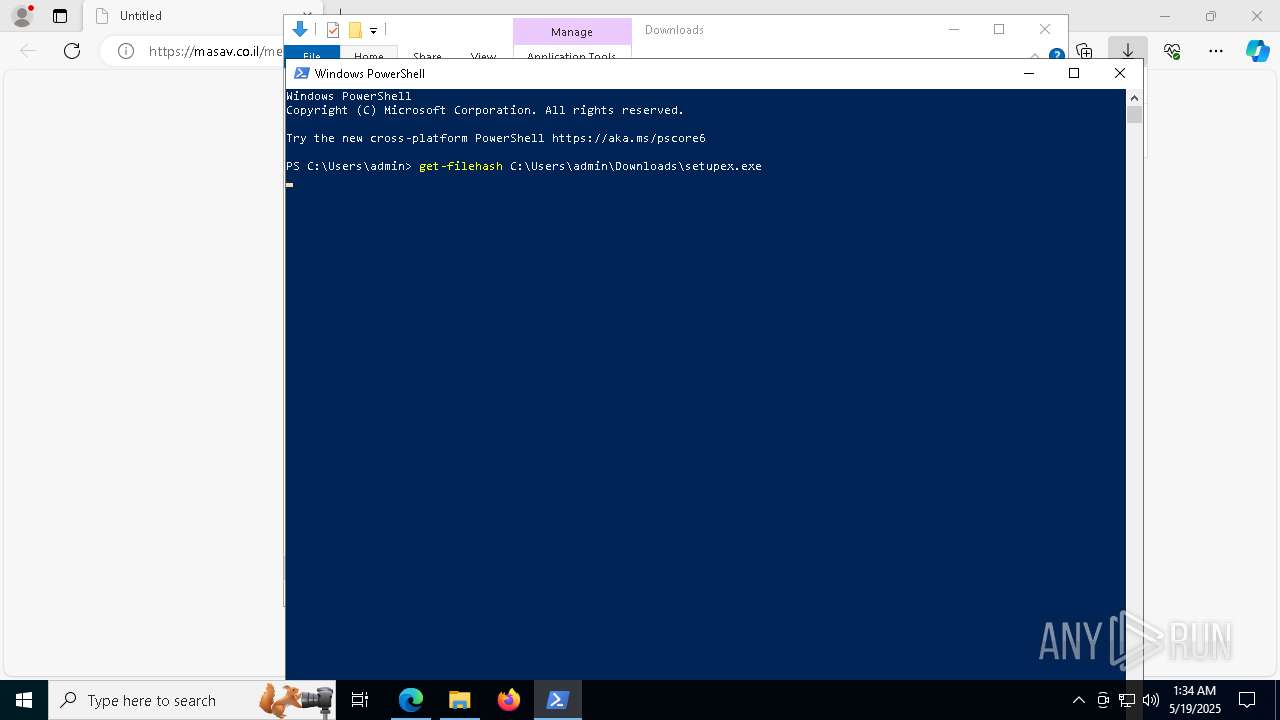Maximize the Downloads Explorer window
The height and width of the screenshot is (720, 1280).
(x=999, y=29)
